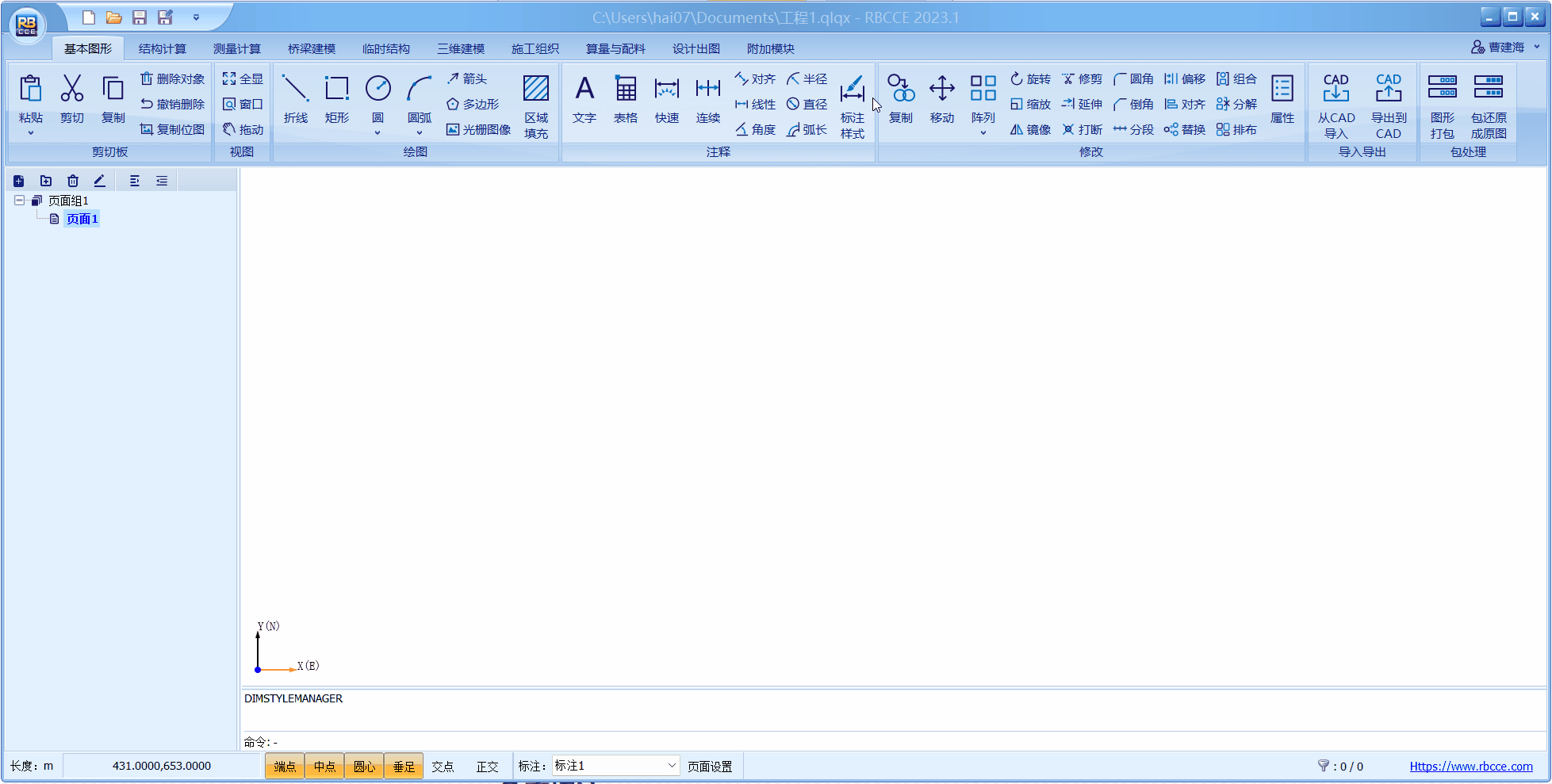This screenshot has height=784, width=1552.
Task: Enable 正交 ortho mode
Action: click(487, 767)
